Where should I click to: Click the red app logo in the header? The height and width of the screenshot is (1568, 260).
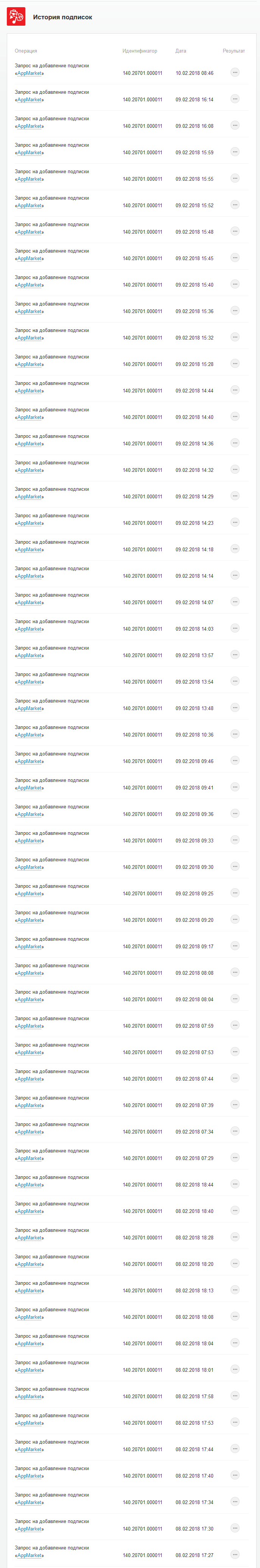(x=16, y=17)
